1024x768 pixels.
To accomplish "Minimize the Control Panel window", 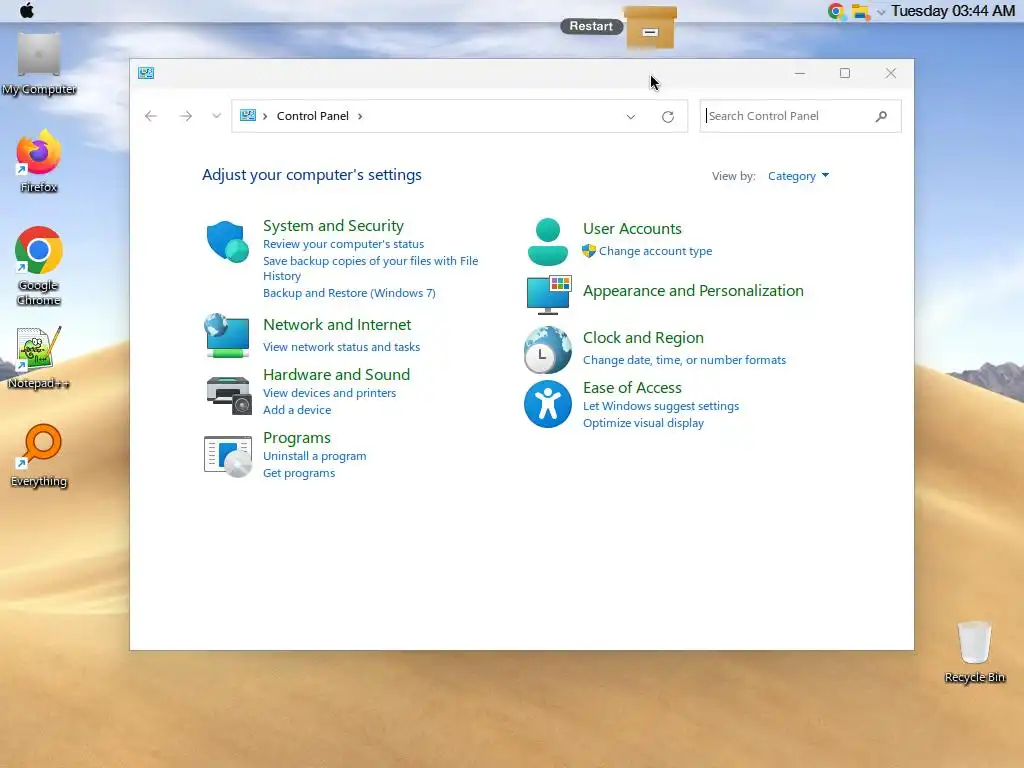I will (799, 73).
